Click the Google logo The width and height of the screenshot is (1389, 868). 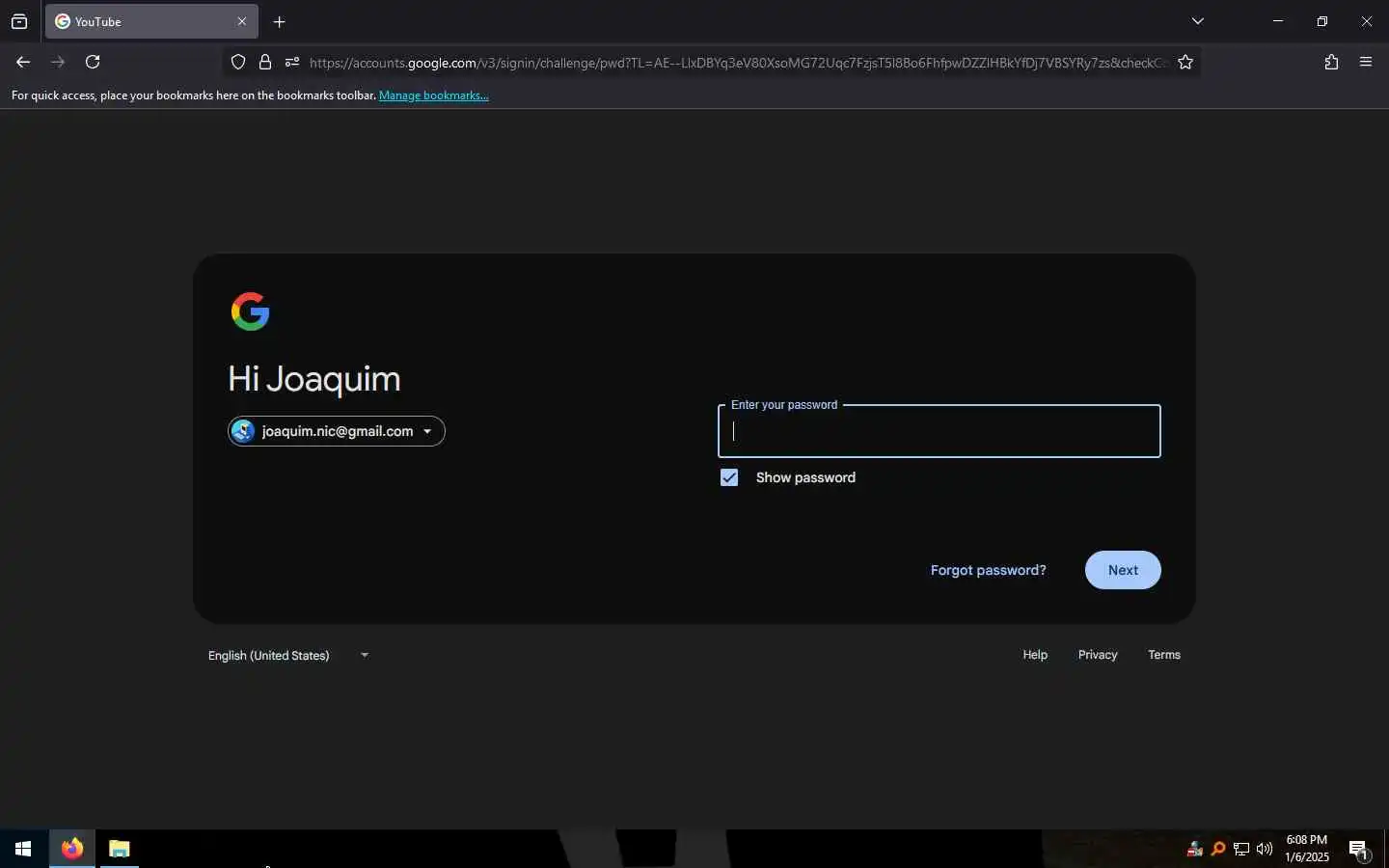point(251,312)
